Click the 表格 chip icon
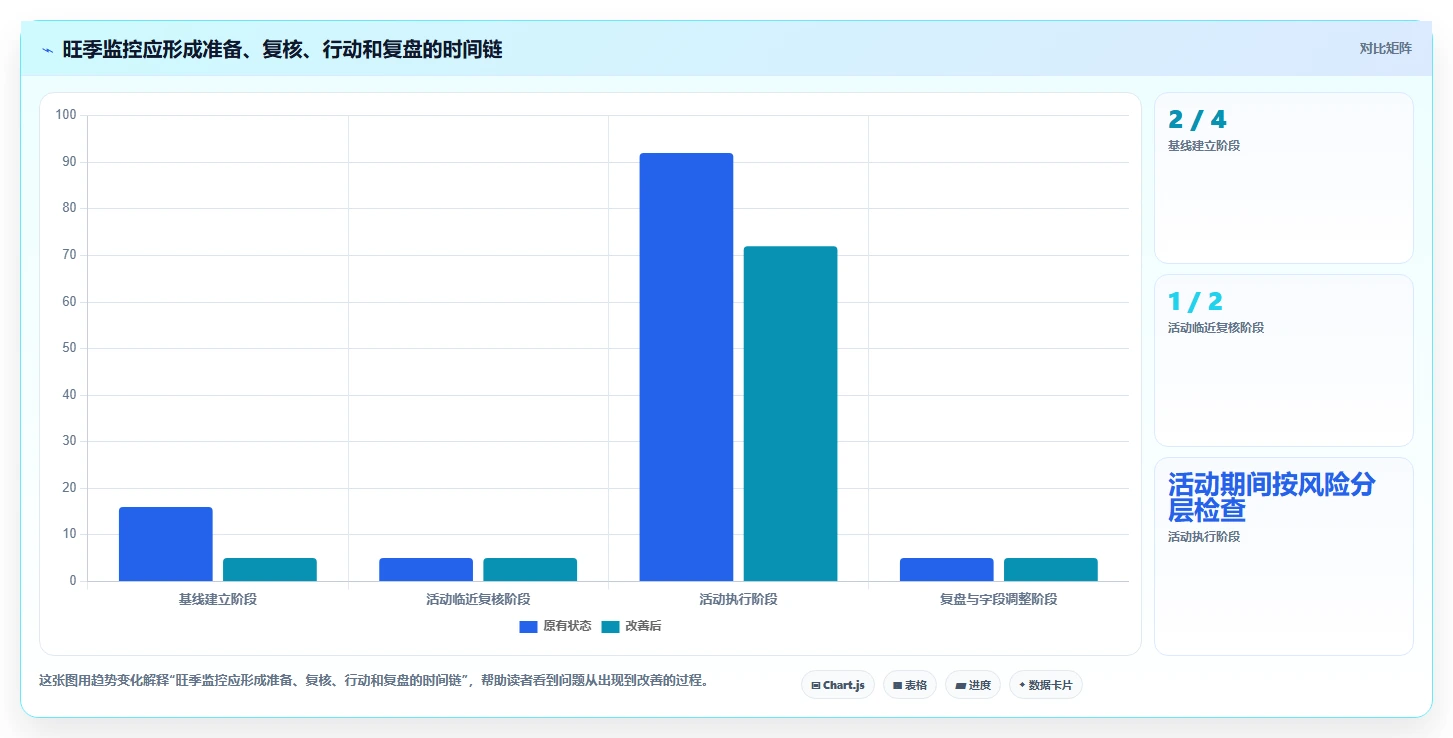Viewport: 1453px width, 738px height. click(897, 686)
